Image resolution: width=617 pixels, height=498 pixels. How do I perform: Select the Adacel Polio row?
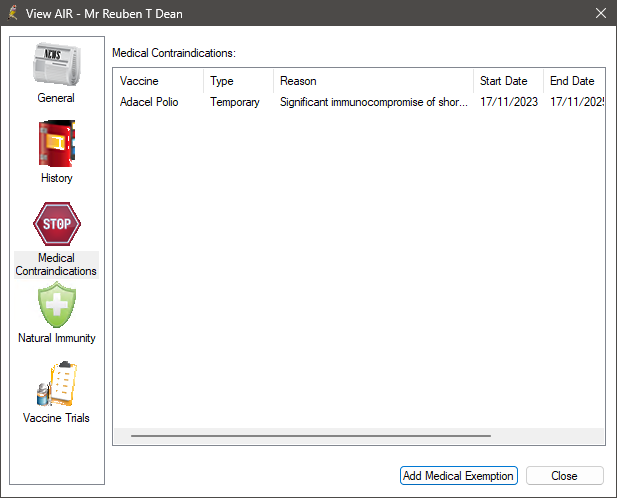pos(149,102)
